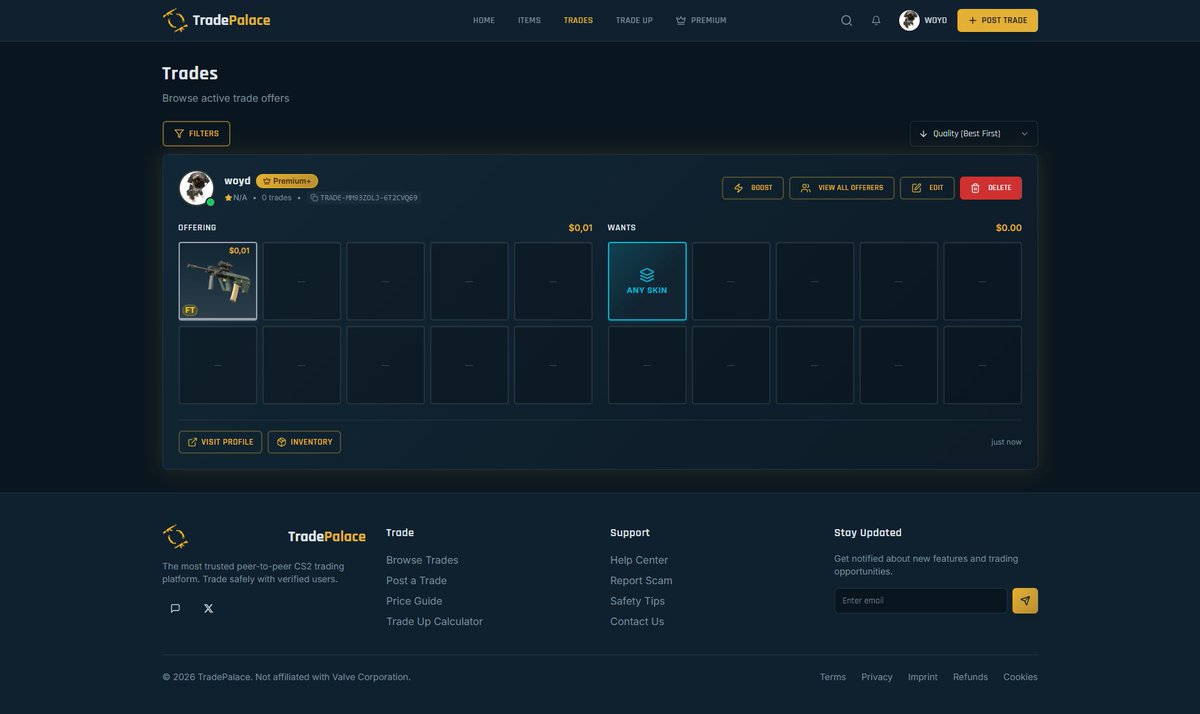Open Privacy link in footer
The image size is (1200, 714).
[x=877, y=677]
